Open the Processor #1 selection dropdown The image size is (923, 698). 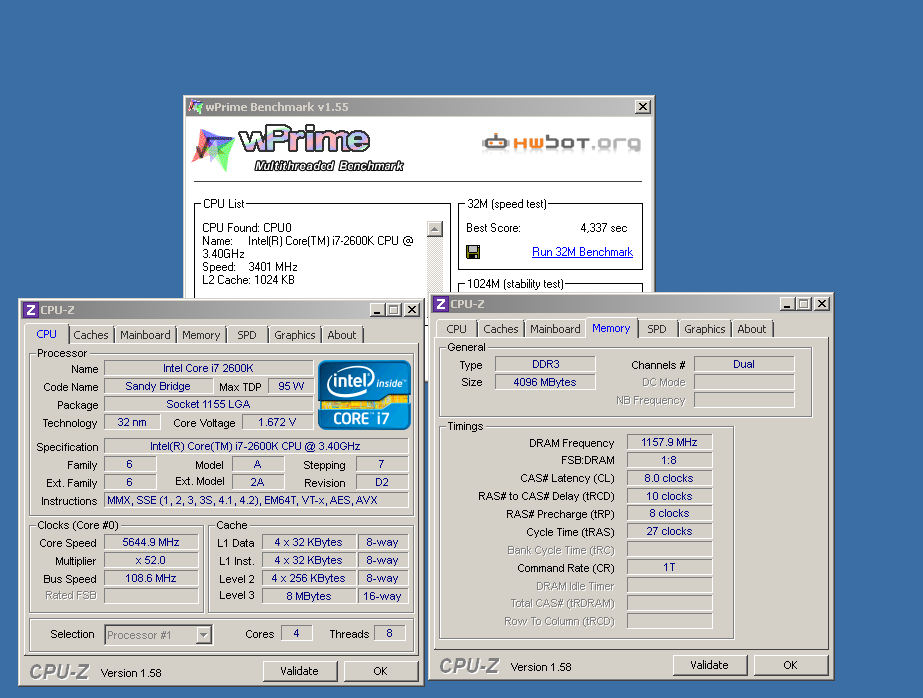click(x=204, y=635)
